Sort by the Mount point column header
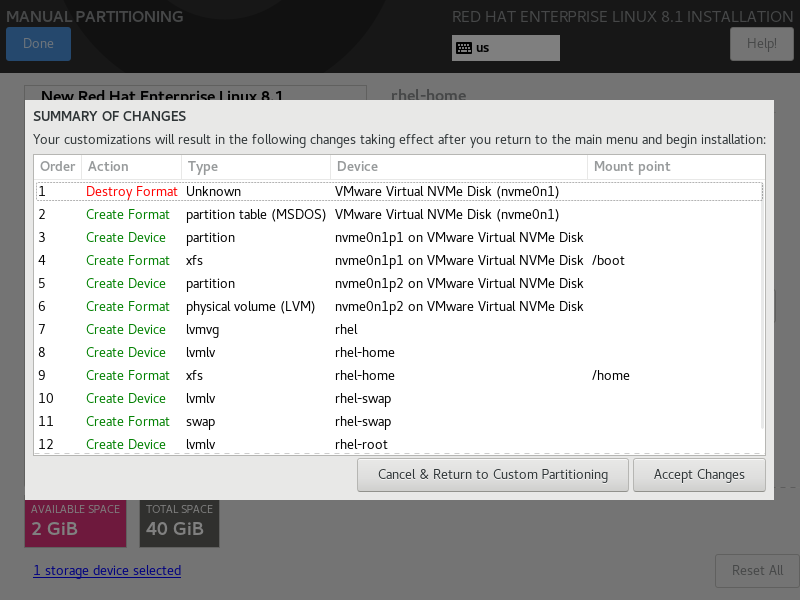Image resolution: width=800 pixels, height=600 pixels. (676, 167)
